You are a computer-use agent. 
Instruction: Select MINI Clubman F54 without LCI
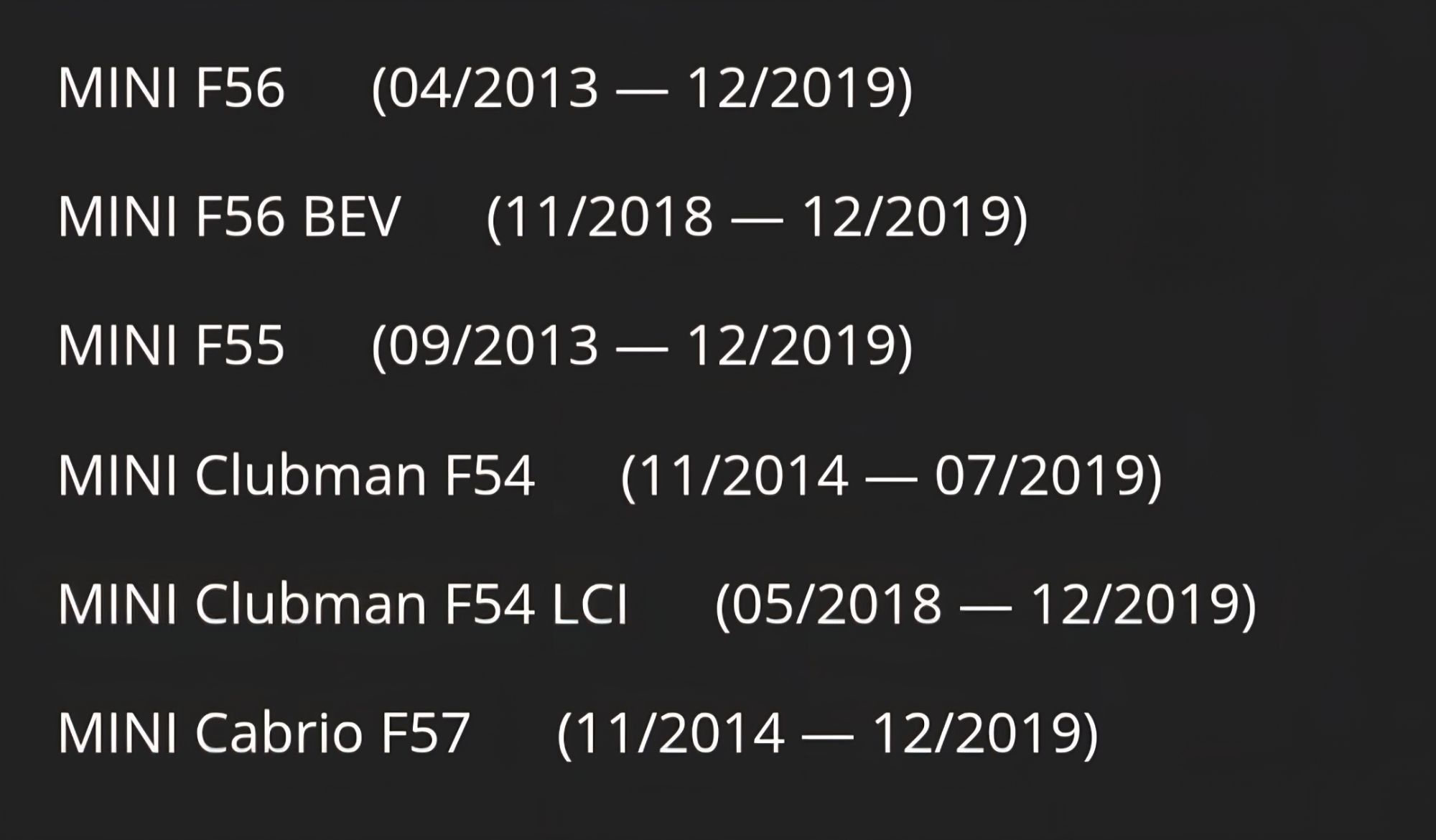(296, 475)
